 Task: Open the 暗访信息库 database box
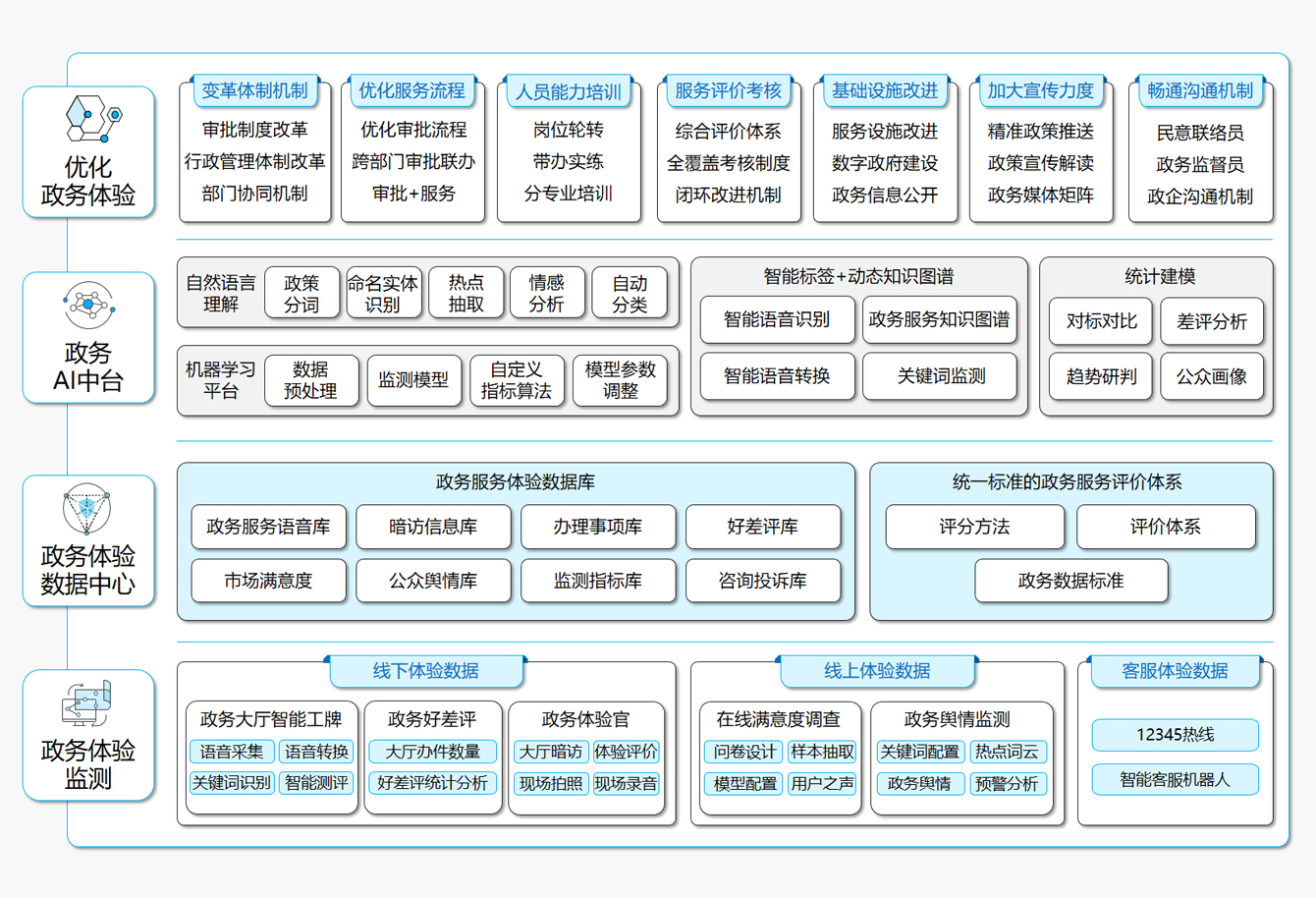(433, 527)
